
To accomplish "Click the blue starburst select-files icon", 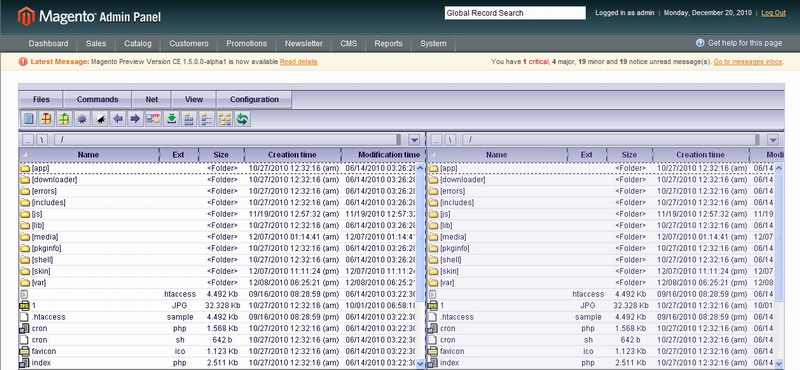I will (82, 119).
